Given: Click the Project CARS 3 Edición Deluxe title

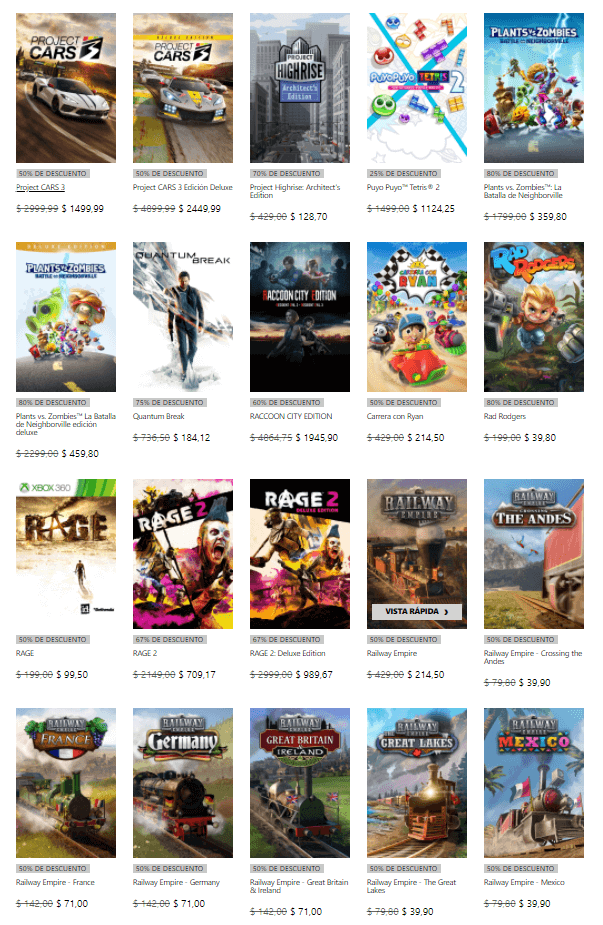Looking at the screenshot, I should point(183,187).
